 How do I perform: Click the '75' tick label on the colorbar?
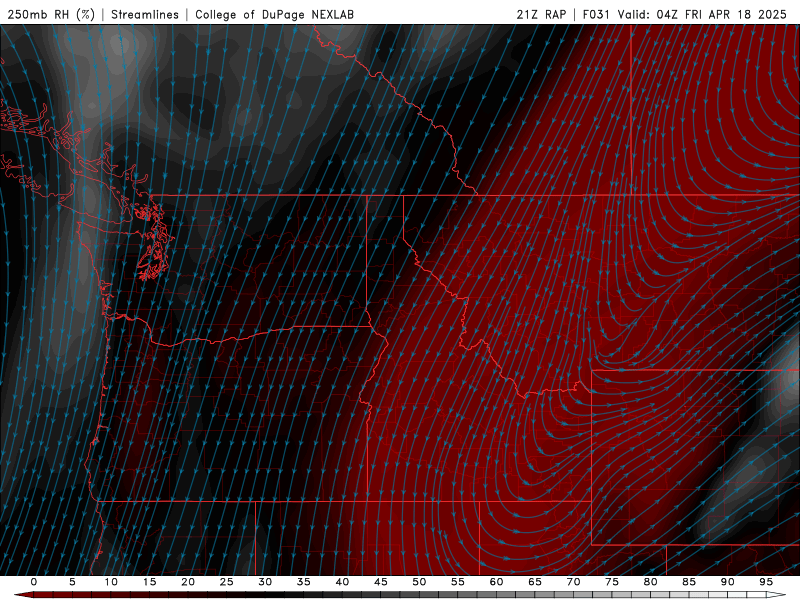612,582
